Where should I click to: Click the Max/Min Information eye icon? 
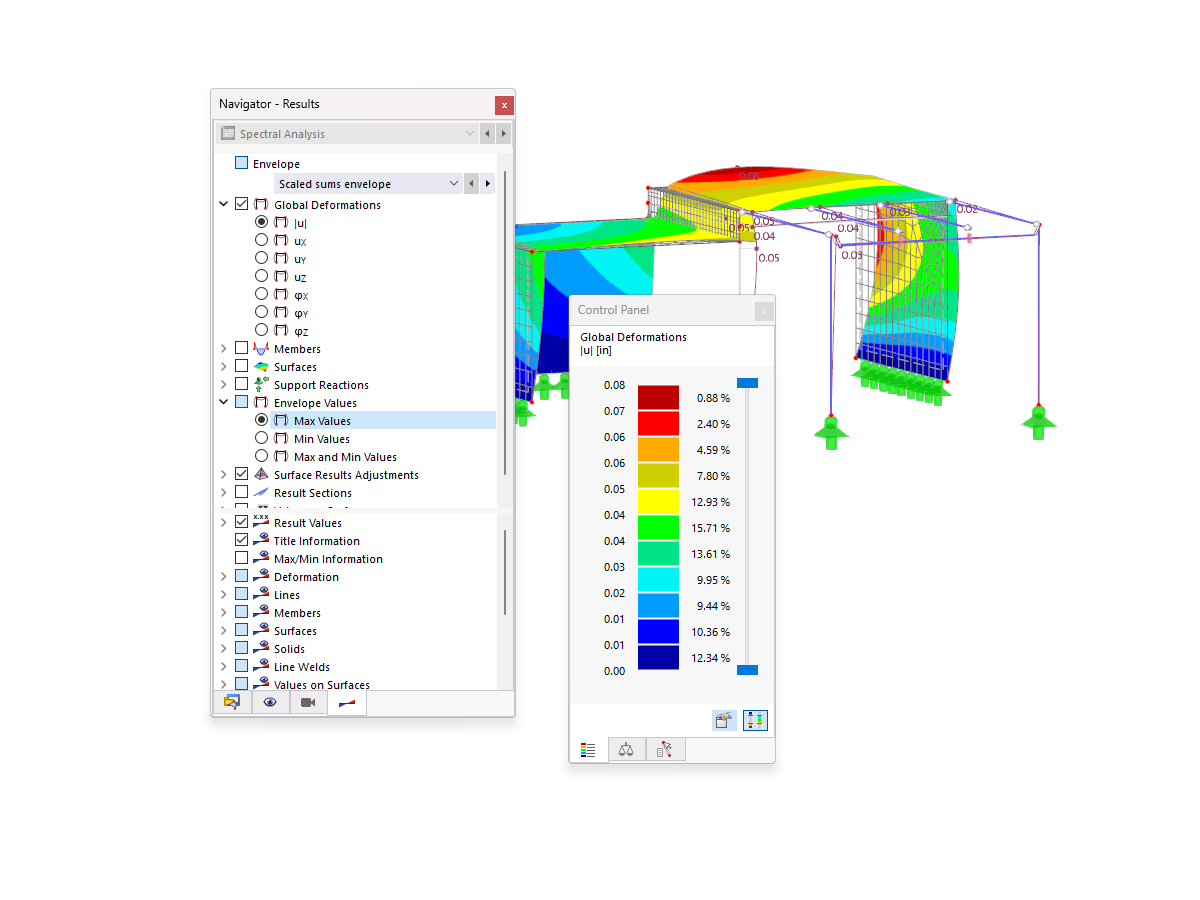coord(261,558)
